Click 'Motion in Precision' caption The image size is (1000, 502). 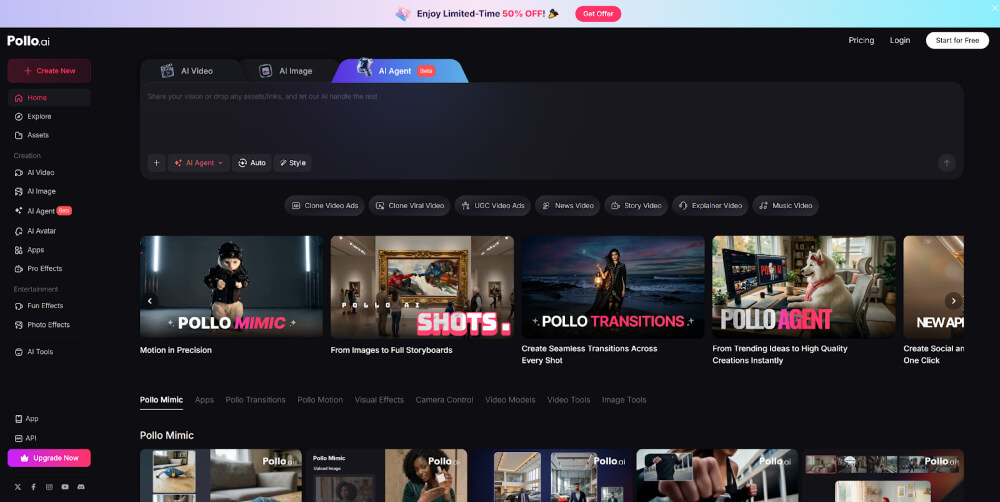176,350
